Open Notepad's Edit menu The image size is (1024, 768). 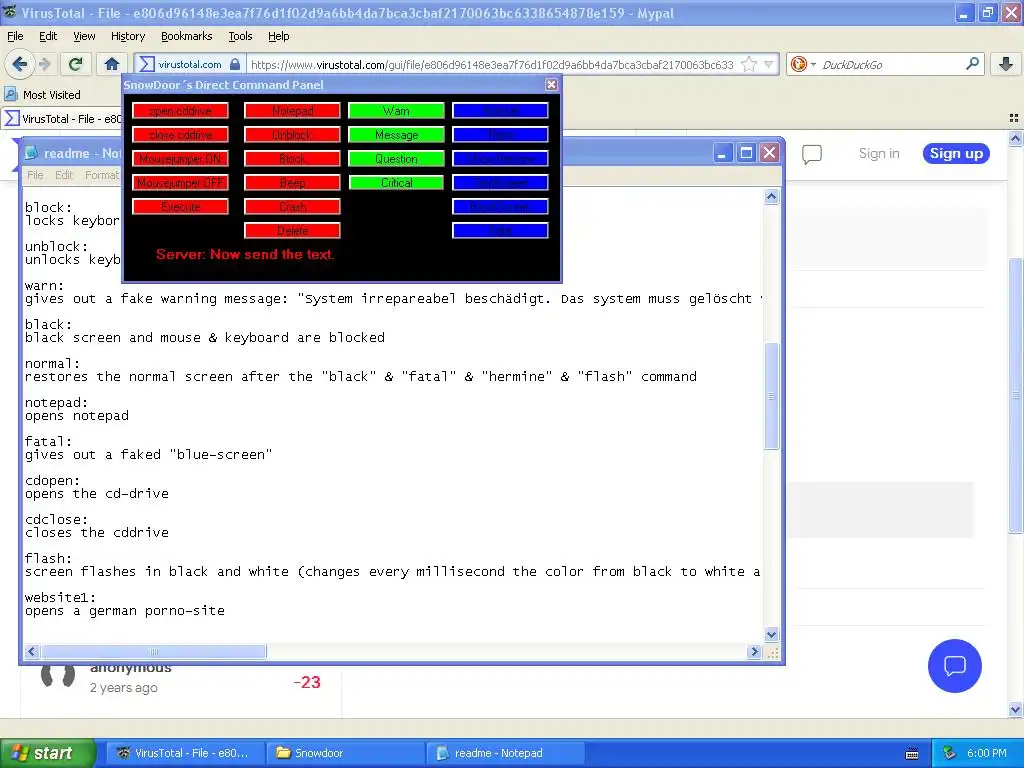(x=64, y=175)
